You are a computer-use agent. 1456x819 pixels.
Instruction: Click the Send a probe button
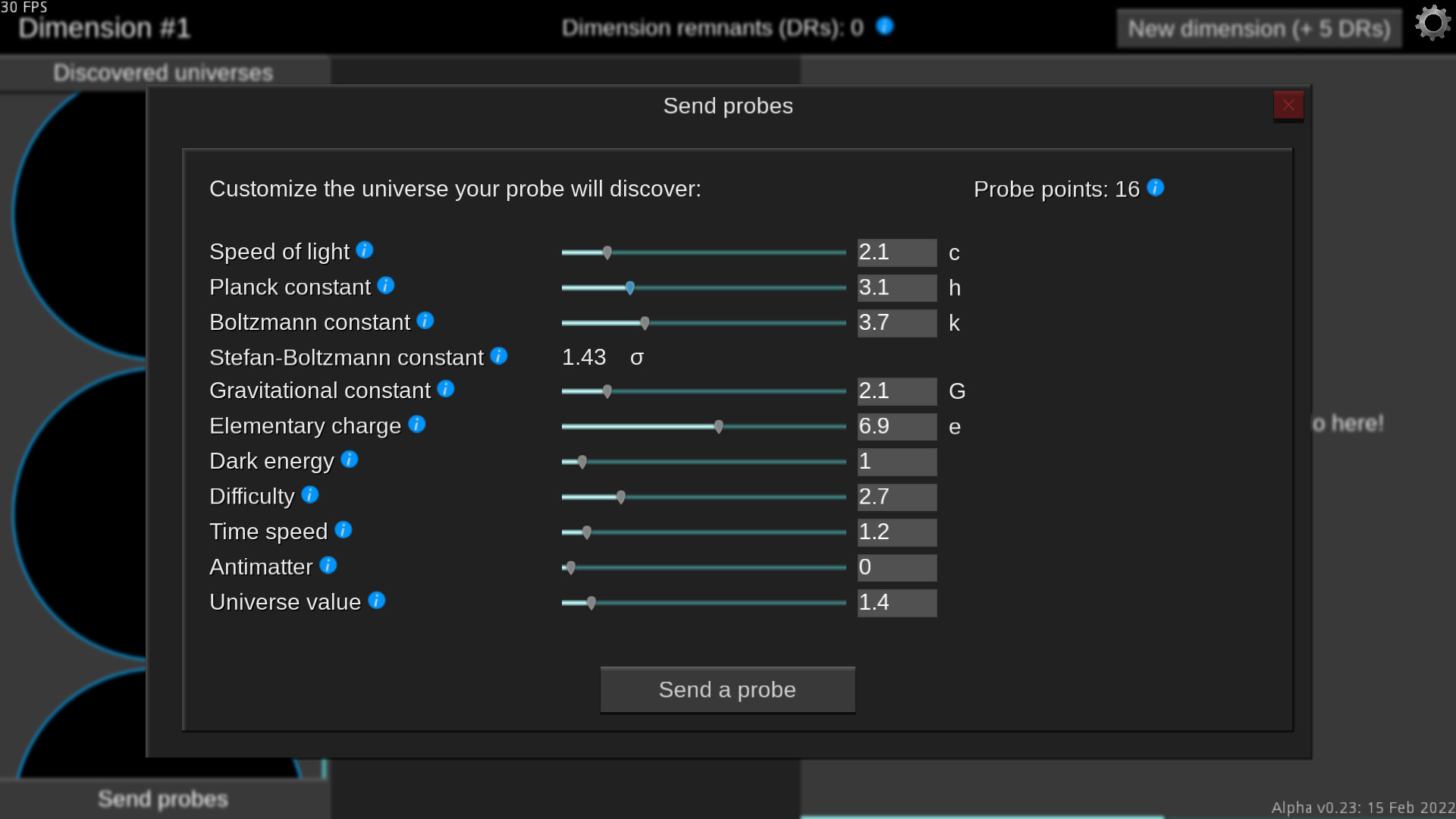click(727, 689)
